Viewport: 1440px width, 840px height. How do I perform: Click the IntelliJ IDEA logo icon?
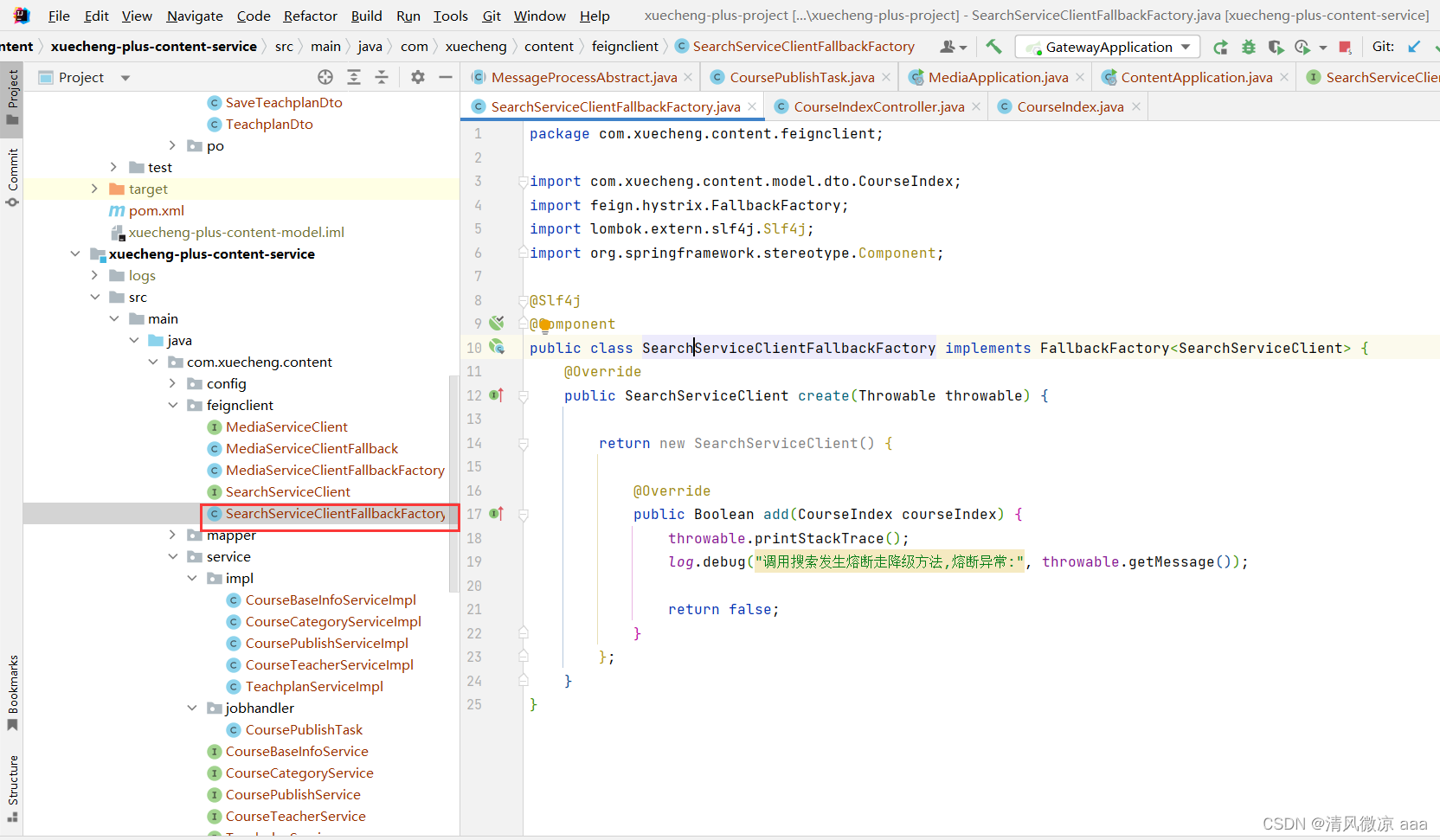[x=22, y=16]
